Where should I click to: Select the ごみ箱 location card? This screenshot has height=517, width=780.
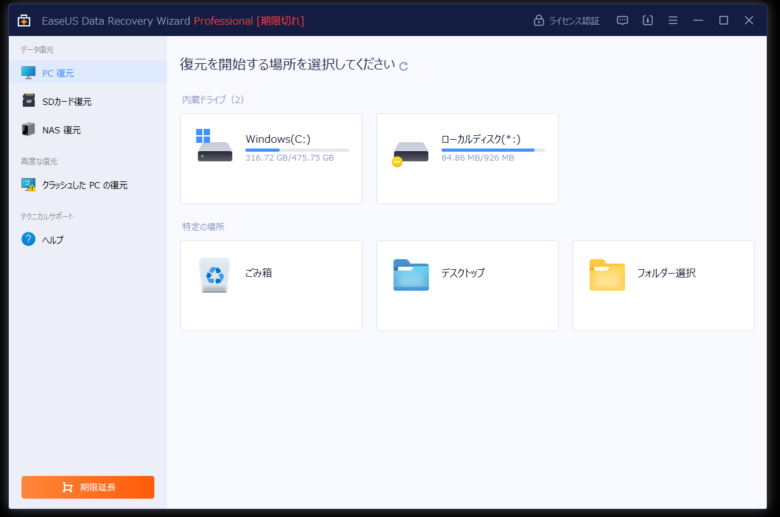(271, 286)
